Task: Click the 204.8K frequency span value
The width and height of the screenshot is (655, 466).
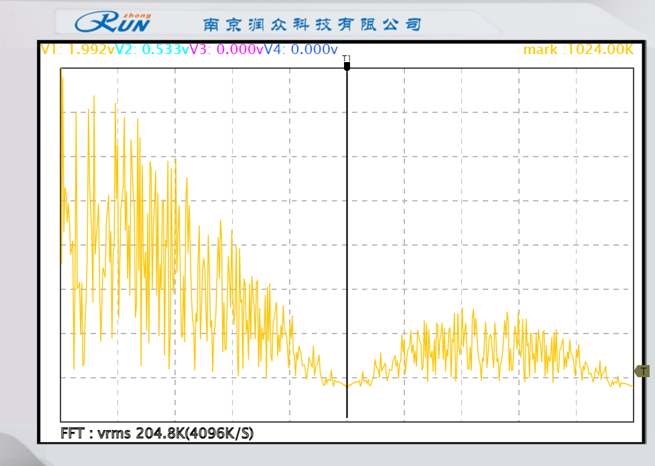Action: (x=160, y=434)
